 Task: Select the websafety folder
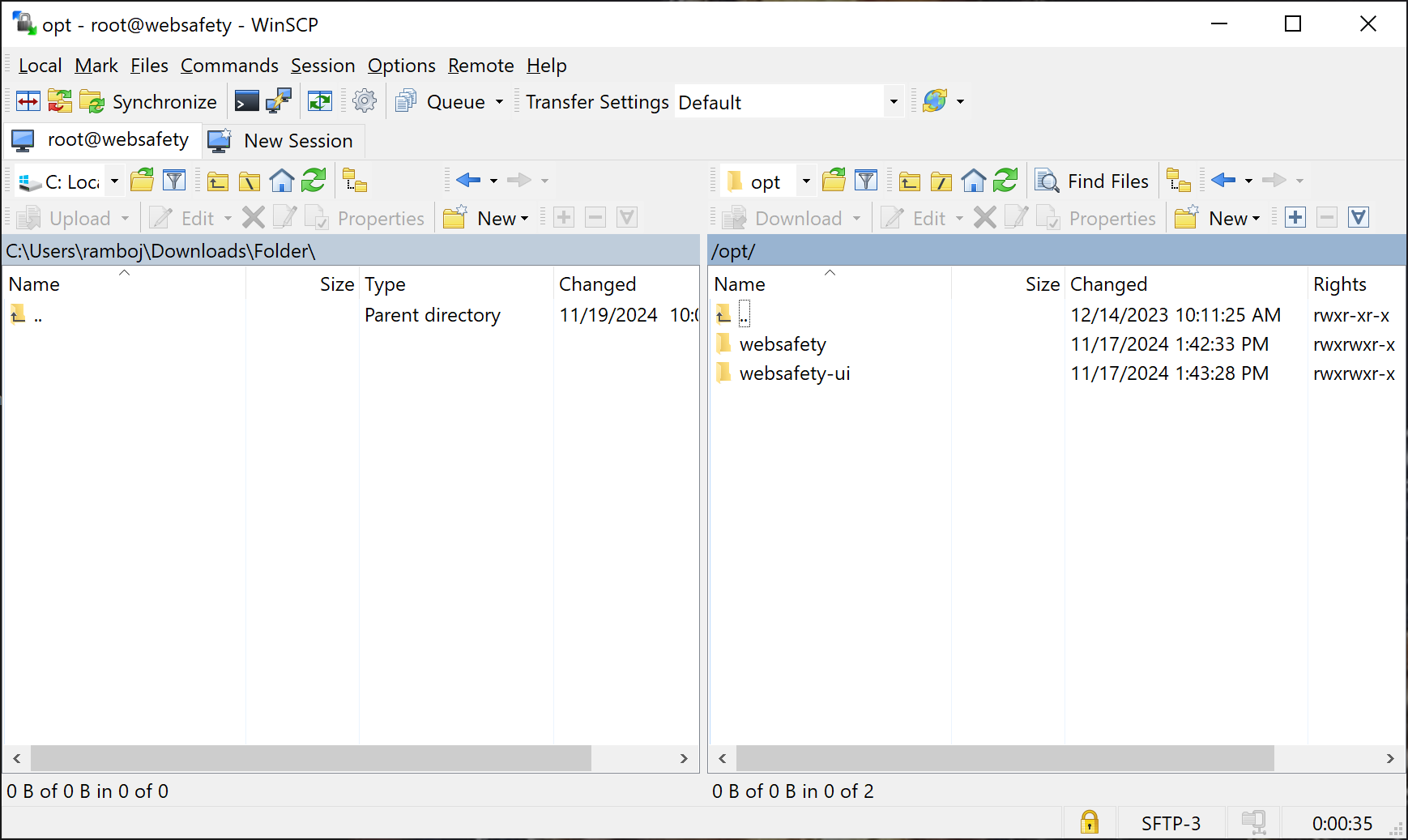point(783,344)
